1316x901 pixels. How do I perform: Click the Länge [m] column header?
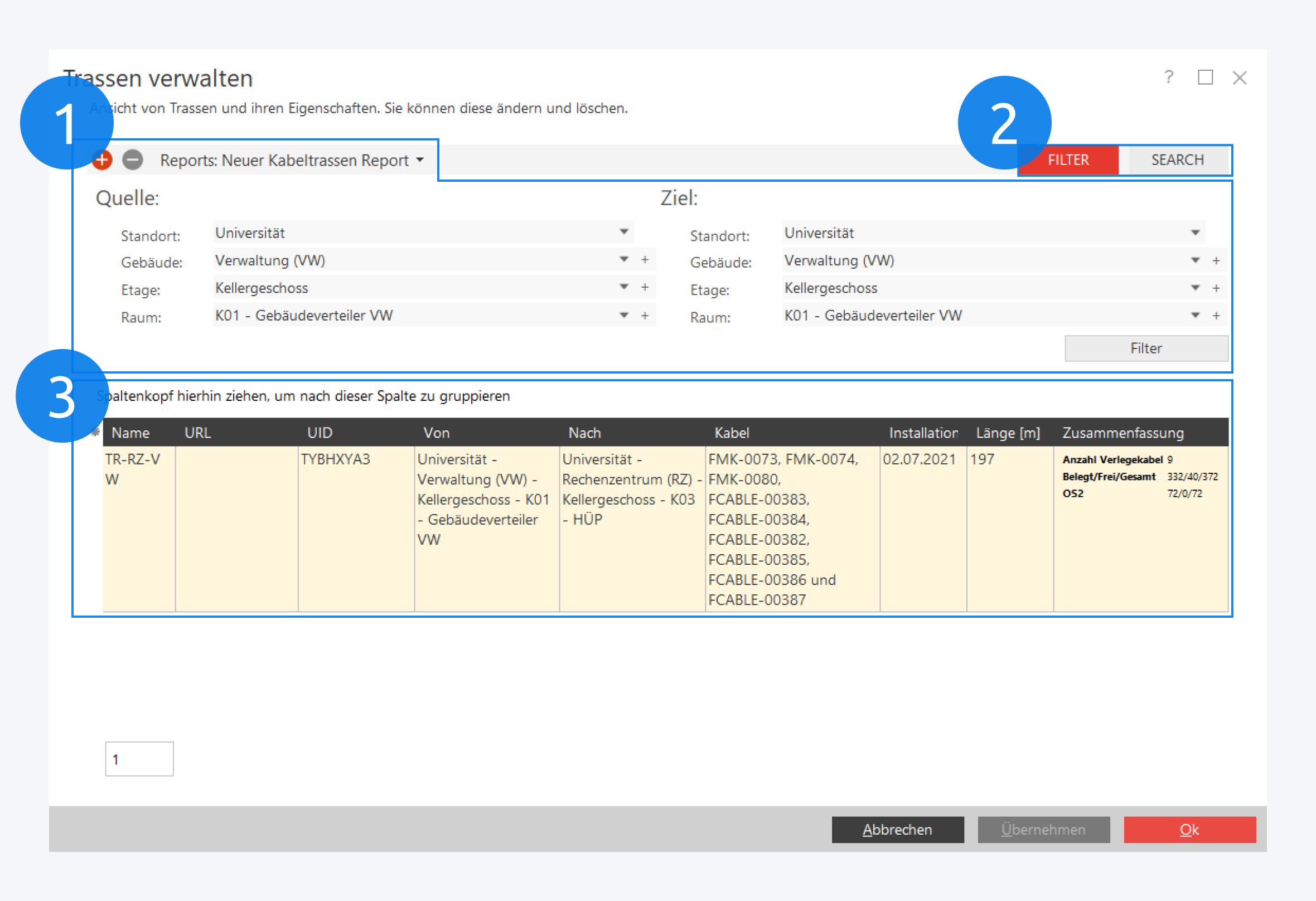[x=1008, y=433]
